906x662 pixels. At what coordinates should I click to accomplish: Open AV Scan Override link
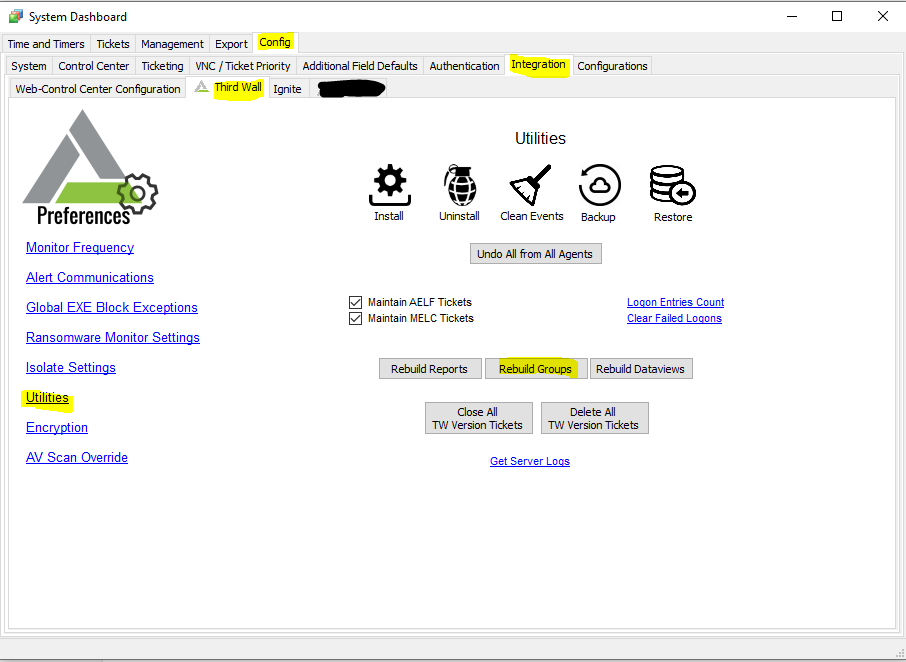(77, 458)
